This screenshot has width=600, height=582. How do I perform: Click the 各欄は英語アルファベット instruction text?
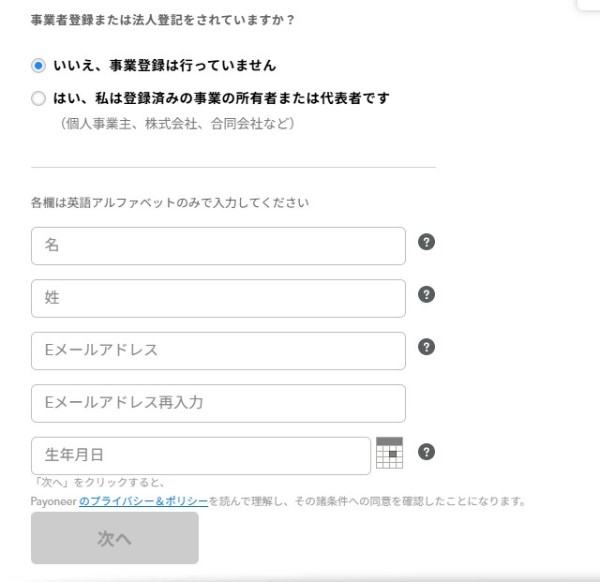coord(170,203)
